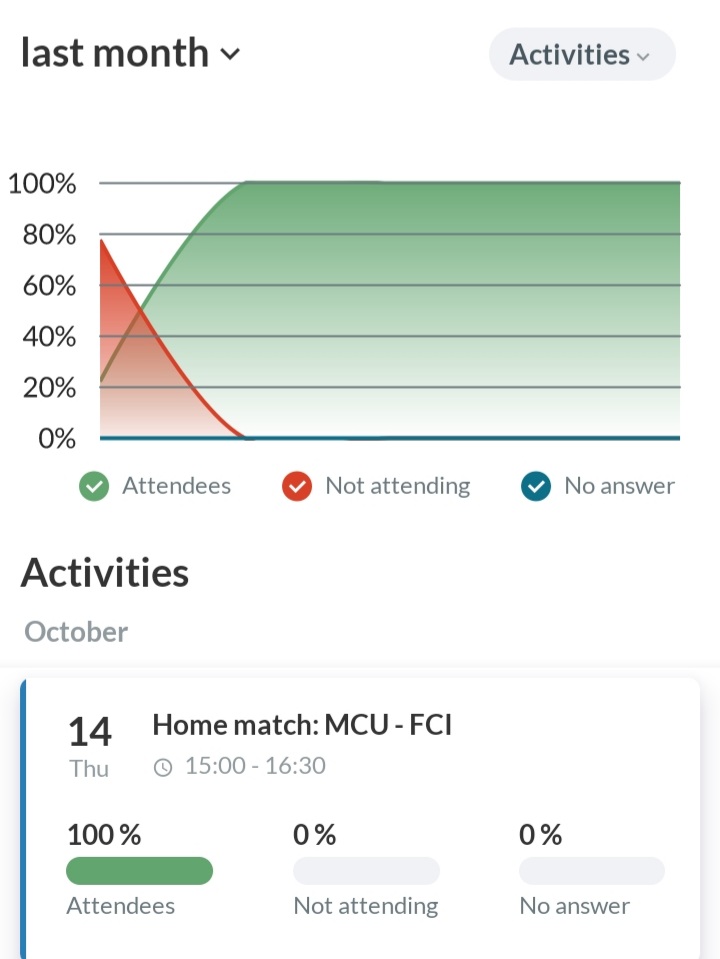The image size is (720, 959).
Task: Click the 14 Thu date on card
Action: 89,745
